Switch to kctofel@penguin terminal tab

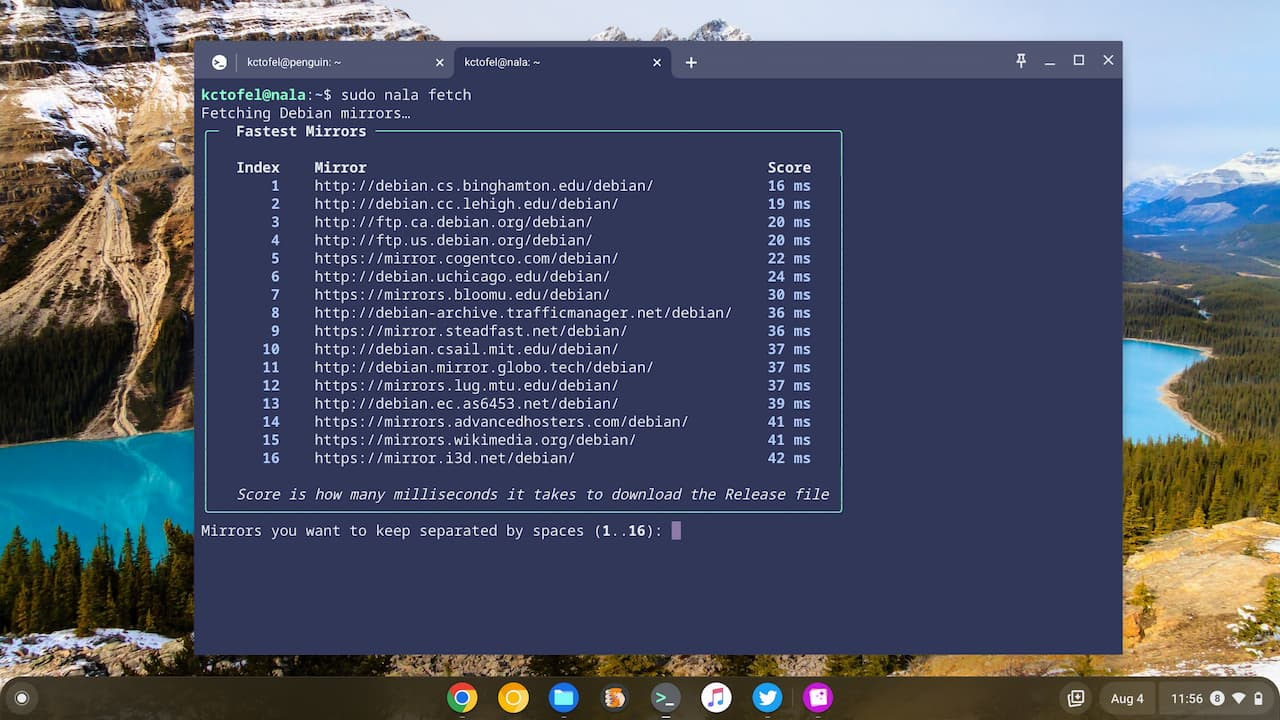[x=325, y=62]
